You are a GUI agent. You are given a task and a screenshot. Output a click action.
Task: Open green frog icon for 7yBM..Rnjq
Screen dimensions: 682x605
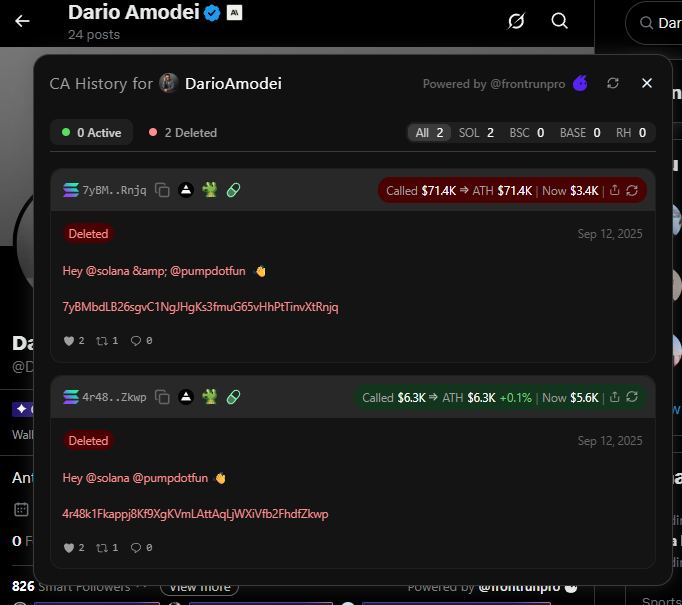[x=210, y=190]
